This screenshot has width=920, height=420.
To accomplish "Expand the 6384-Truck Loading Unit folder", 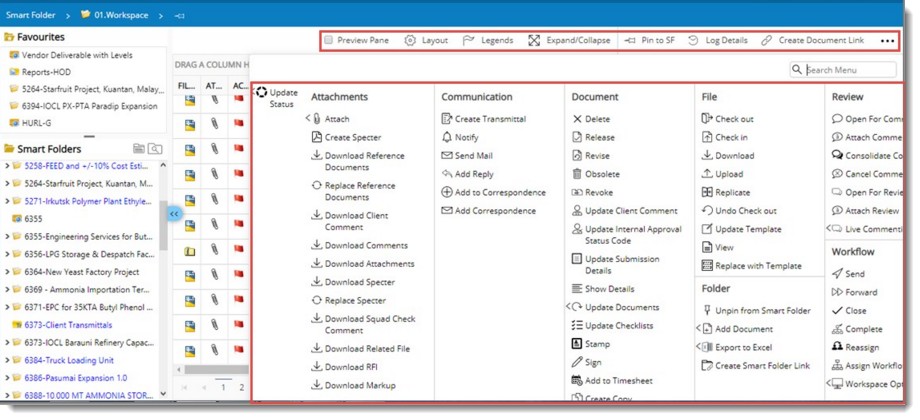I will point(8,361).
